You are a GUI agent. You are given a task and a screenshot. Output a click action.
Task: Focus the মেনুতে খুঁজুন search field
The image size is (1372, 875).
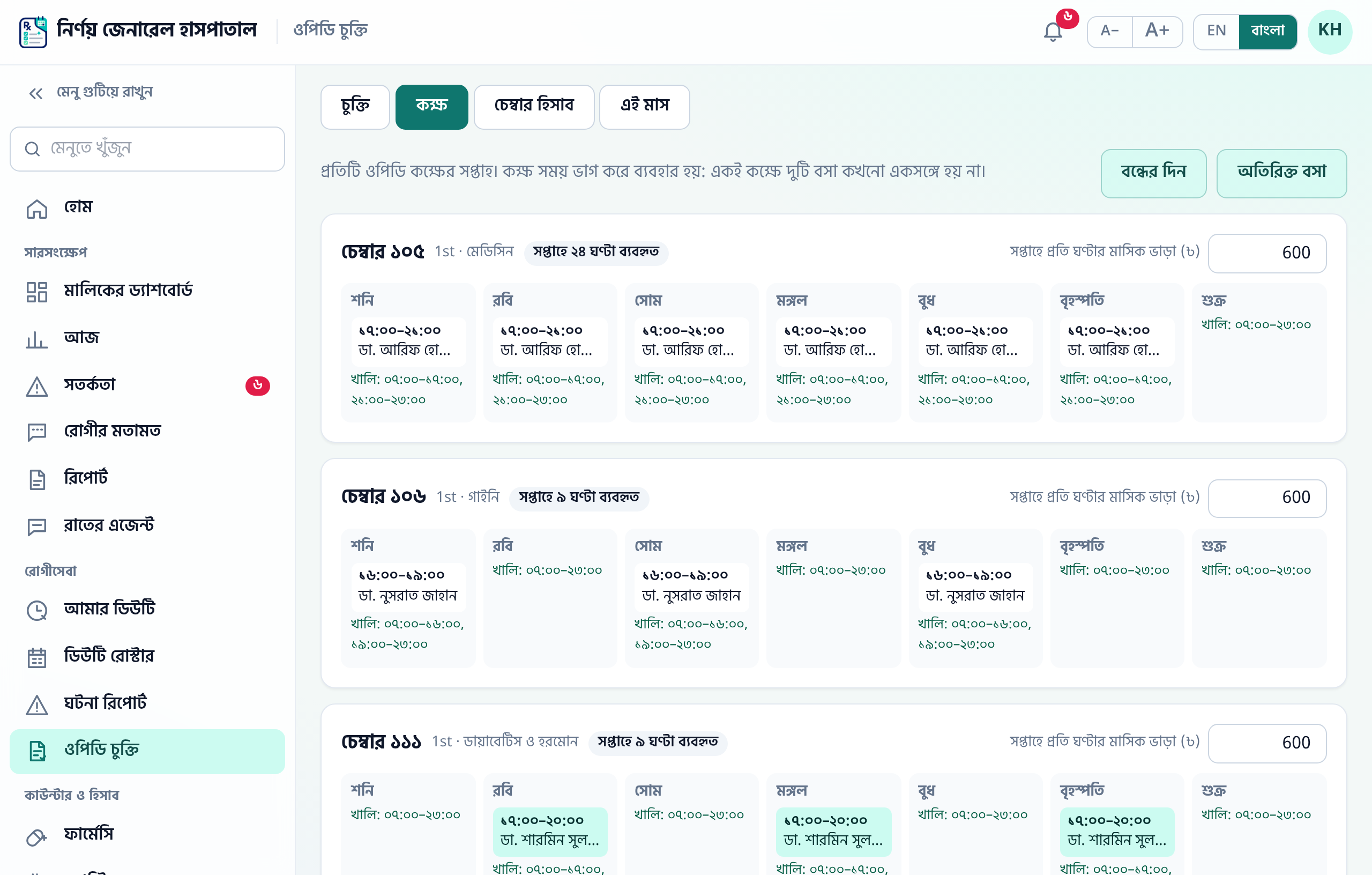click(x=147, y=149)
